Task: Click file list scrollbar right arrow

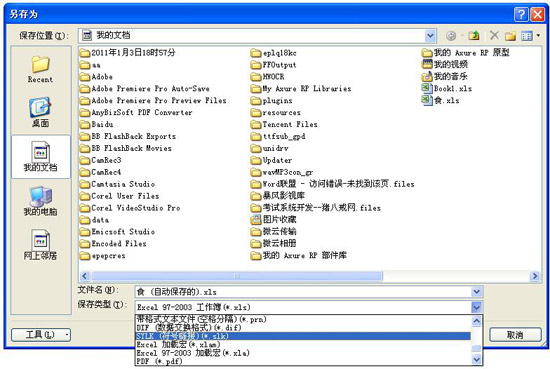Action: [x=535, y=276]
